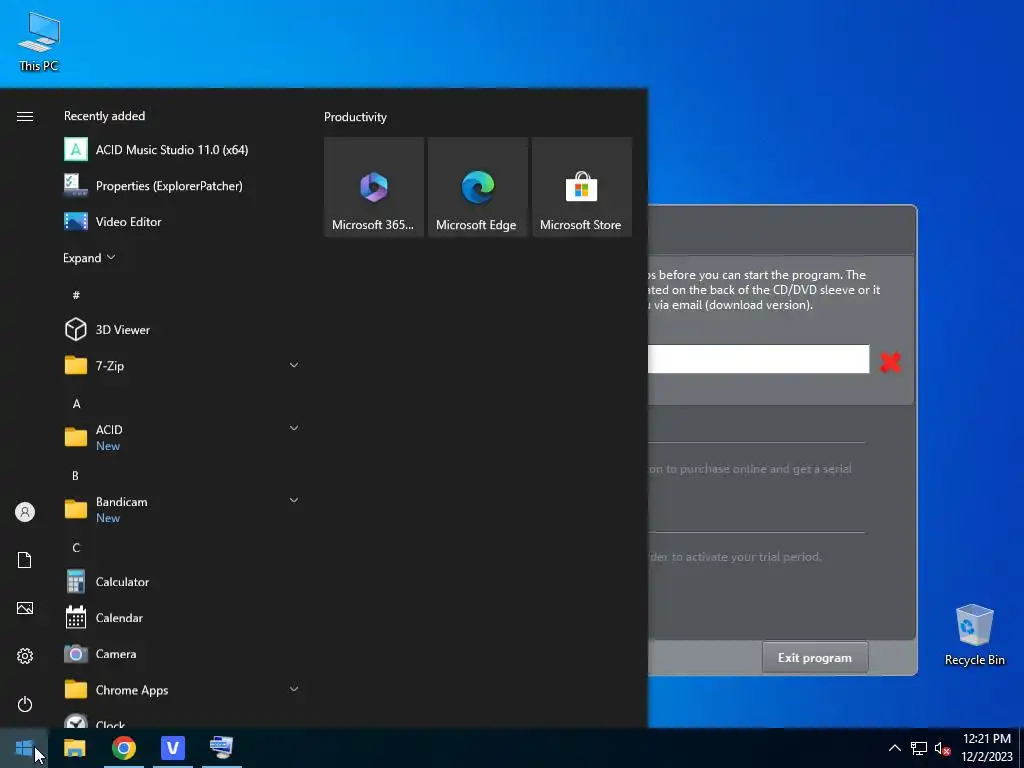Click Exit program button
This screenshot has height=768, width=1024.
tap(814, 658)
